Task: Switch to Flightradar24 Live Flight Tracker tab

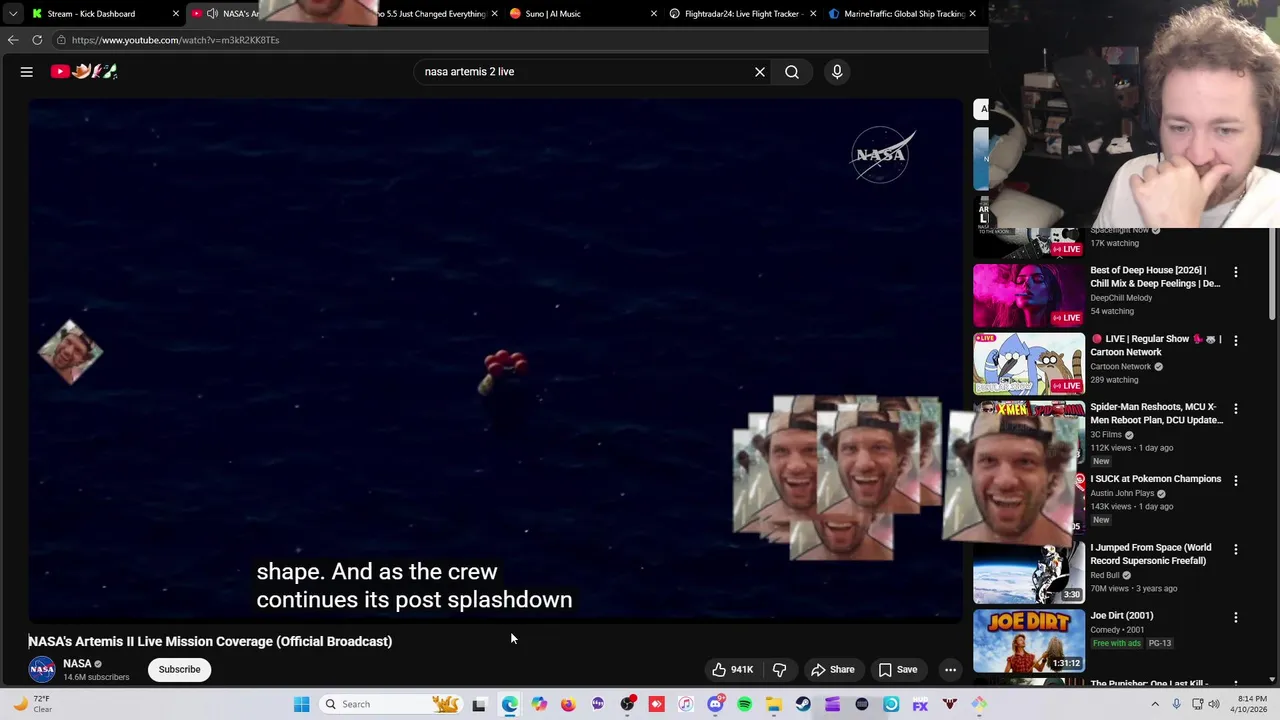Action: click(744, 14)
